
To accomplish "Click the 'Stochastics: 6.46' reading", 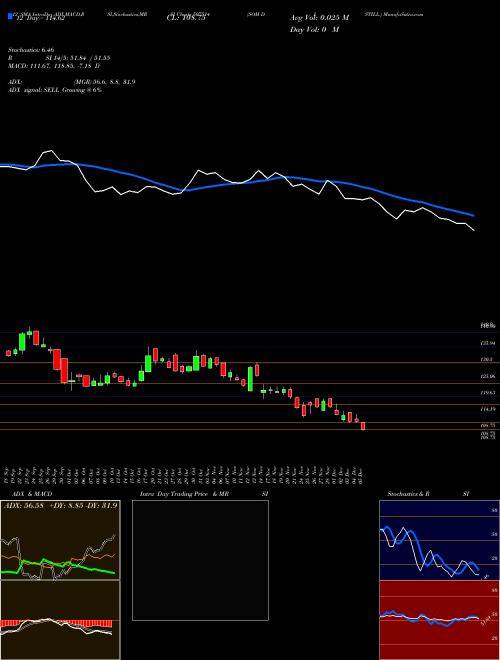I will tap(31, 50).
